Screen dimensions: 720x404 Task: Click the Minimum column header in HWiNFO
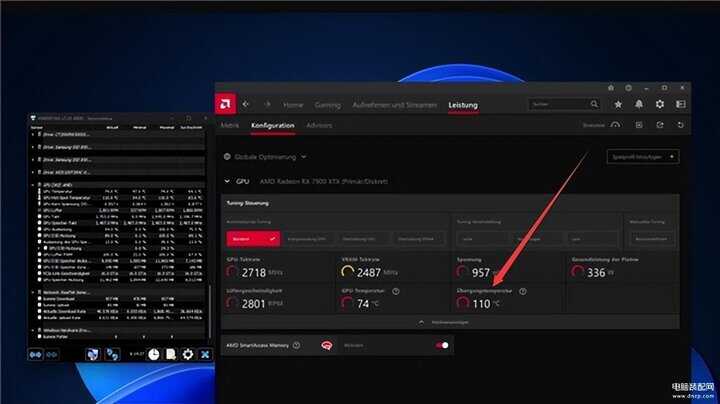click(140, 128)
